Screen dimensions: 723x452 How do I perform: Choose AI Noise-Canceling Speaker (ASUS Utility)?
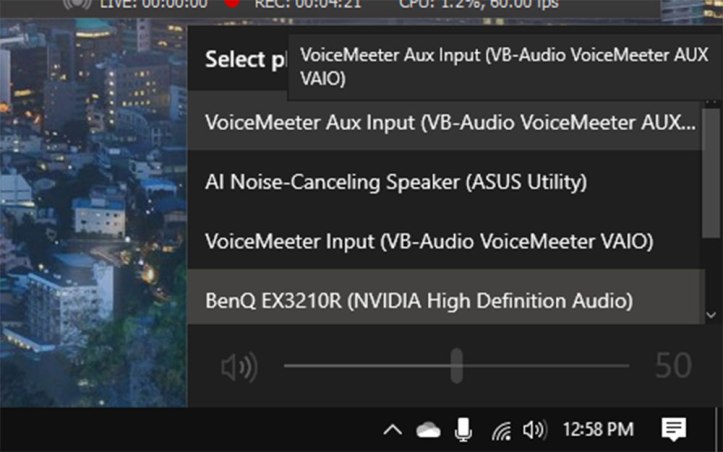click(x=396, y=183)
